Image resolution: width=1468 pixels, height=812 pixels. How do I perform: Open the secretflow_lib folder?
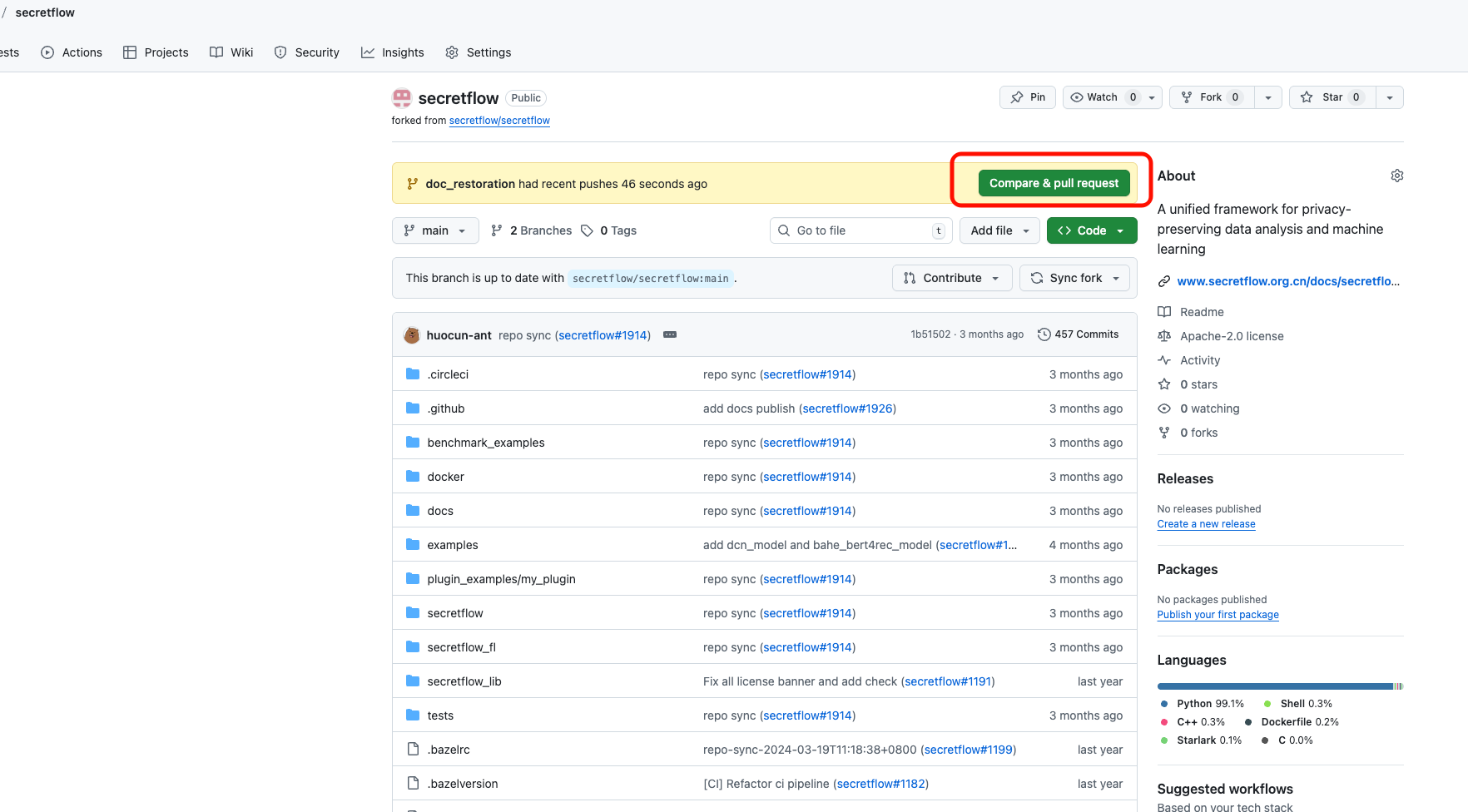point(464,681)
